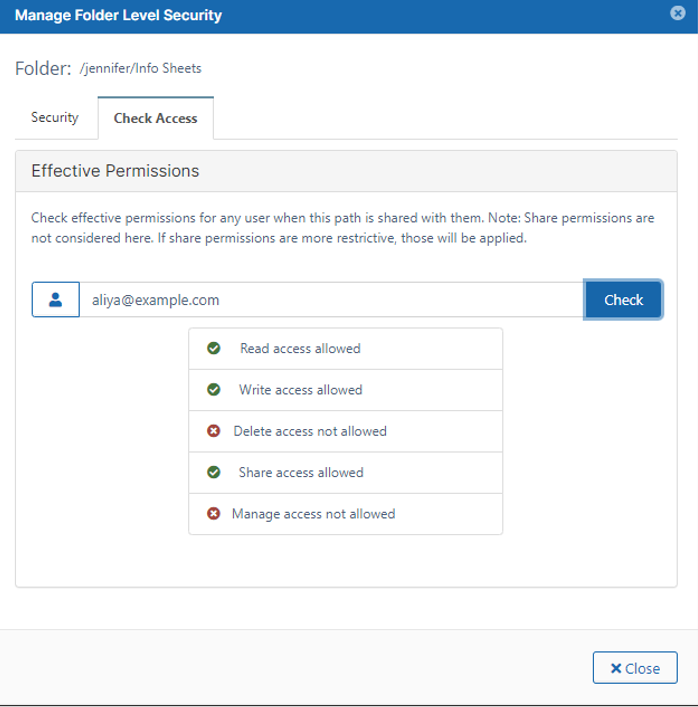Select the 'Share access allowed' text
The width and height of the screenshot is (698, 707).
pos(301,472)
